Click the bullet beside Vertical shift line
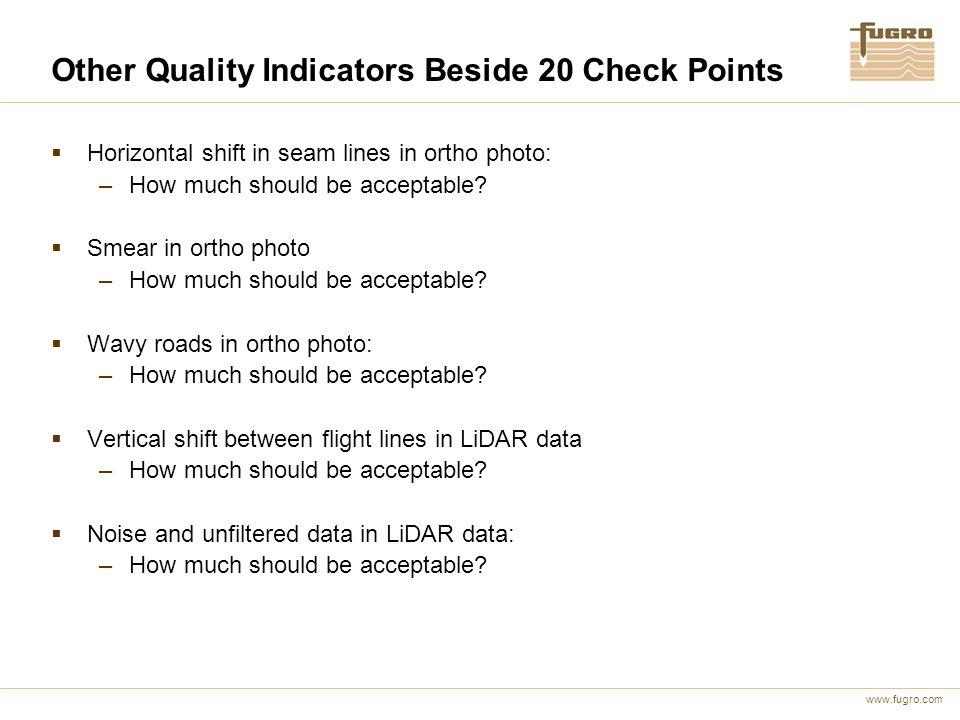Screen dimensions: 960x720 57,438
